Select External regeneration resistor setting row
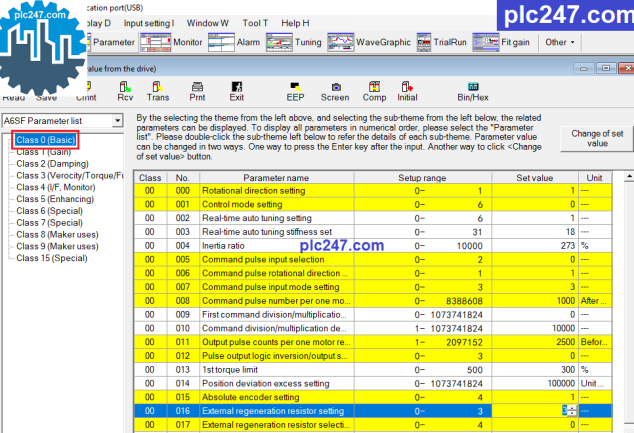 [x=373, y=411]
